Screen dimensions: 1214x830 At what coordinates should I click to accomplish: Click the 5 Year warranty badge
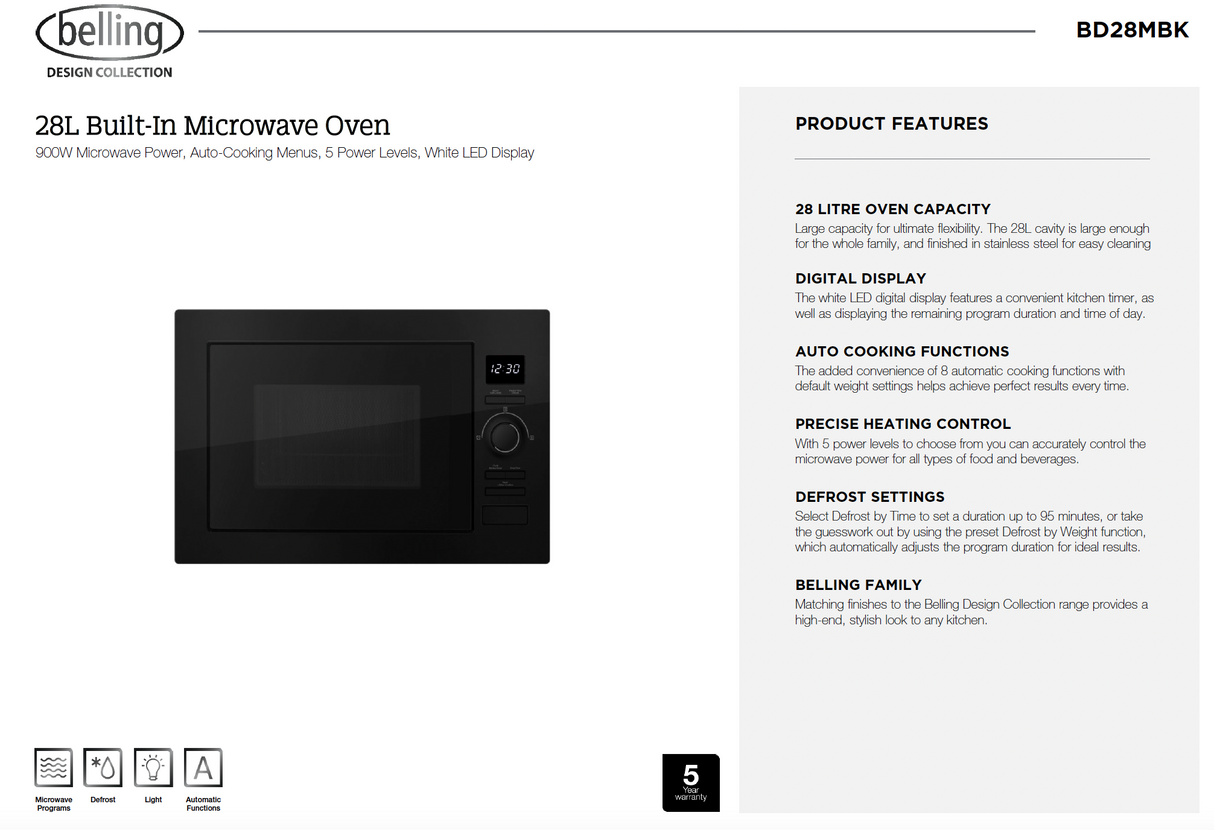pos(691,783)
